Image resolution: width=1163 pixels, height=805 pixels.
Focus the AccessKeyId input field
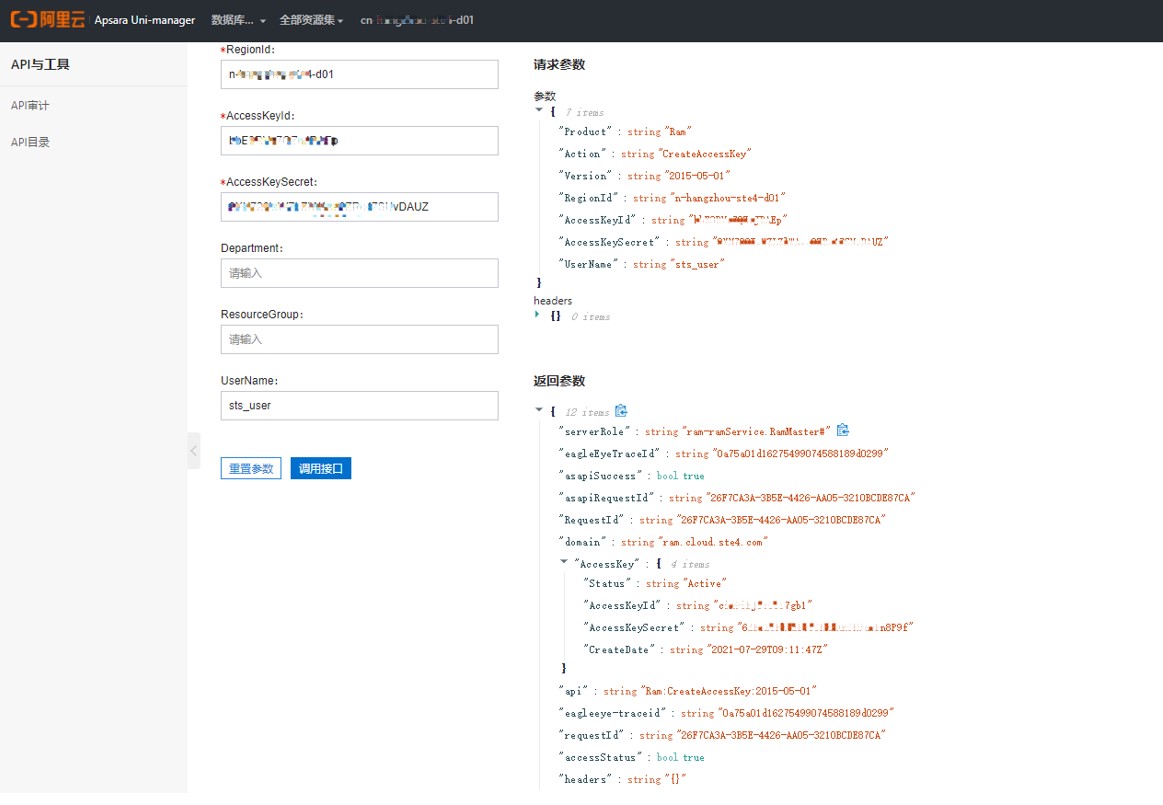(x=359, y=140)
